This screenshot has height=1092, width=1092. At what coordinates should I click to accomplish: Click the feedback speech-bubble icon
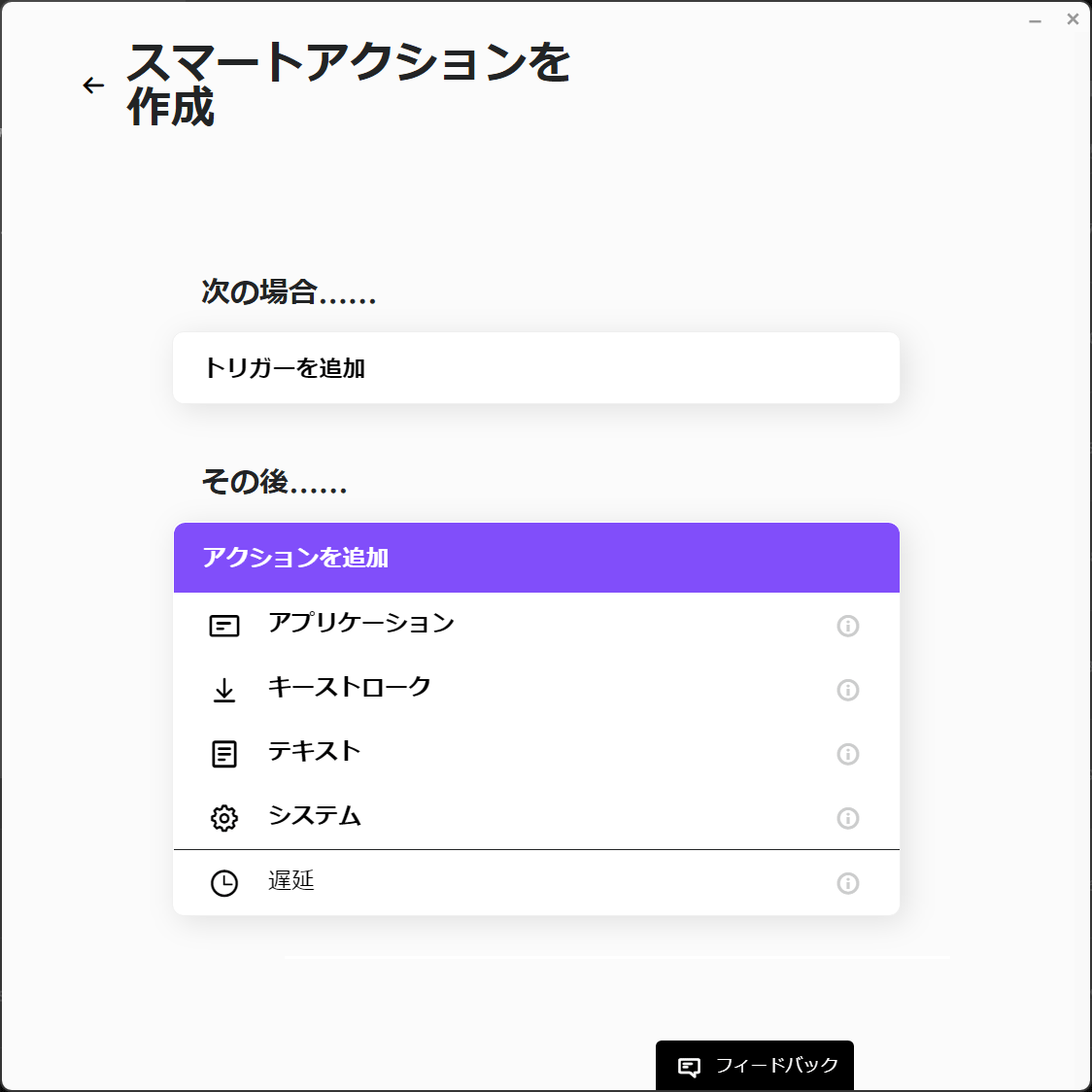(690, 1065)
